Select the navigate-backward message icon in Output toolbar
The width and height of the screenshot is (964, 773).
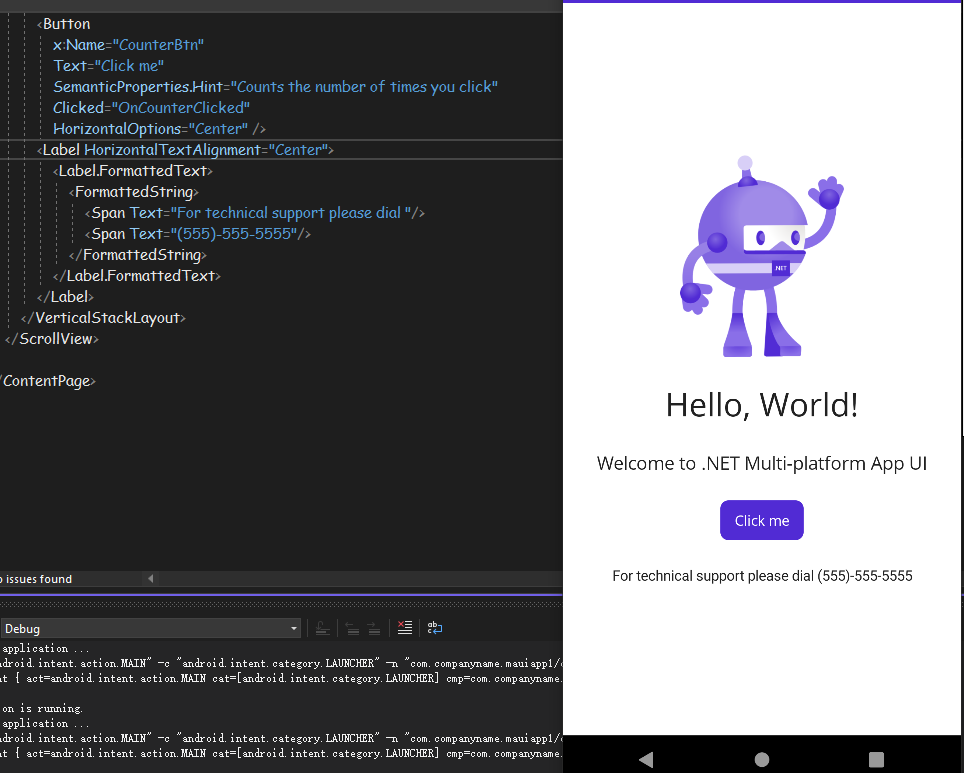click(x=352, y=628)
